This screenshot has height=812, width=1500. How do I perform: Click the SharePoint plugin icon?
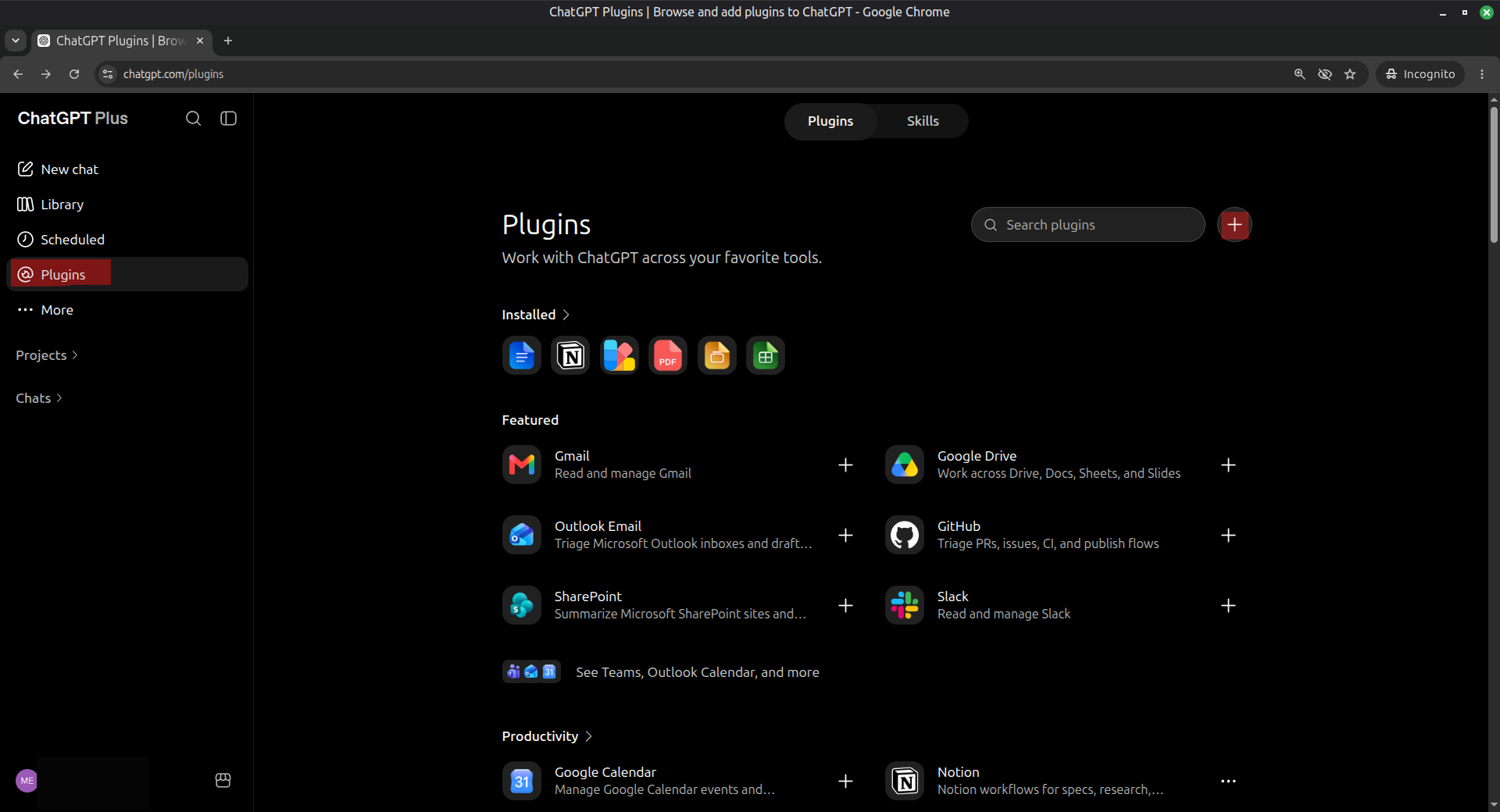tap(522, 606)
